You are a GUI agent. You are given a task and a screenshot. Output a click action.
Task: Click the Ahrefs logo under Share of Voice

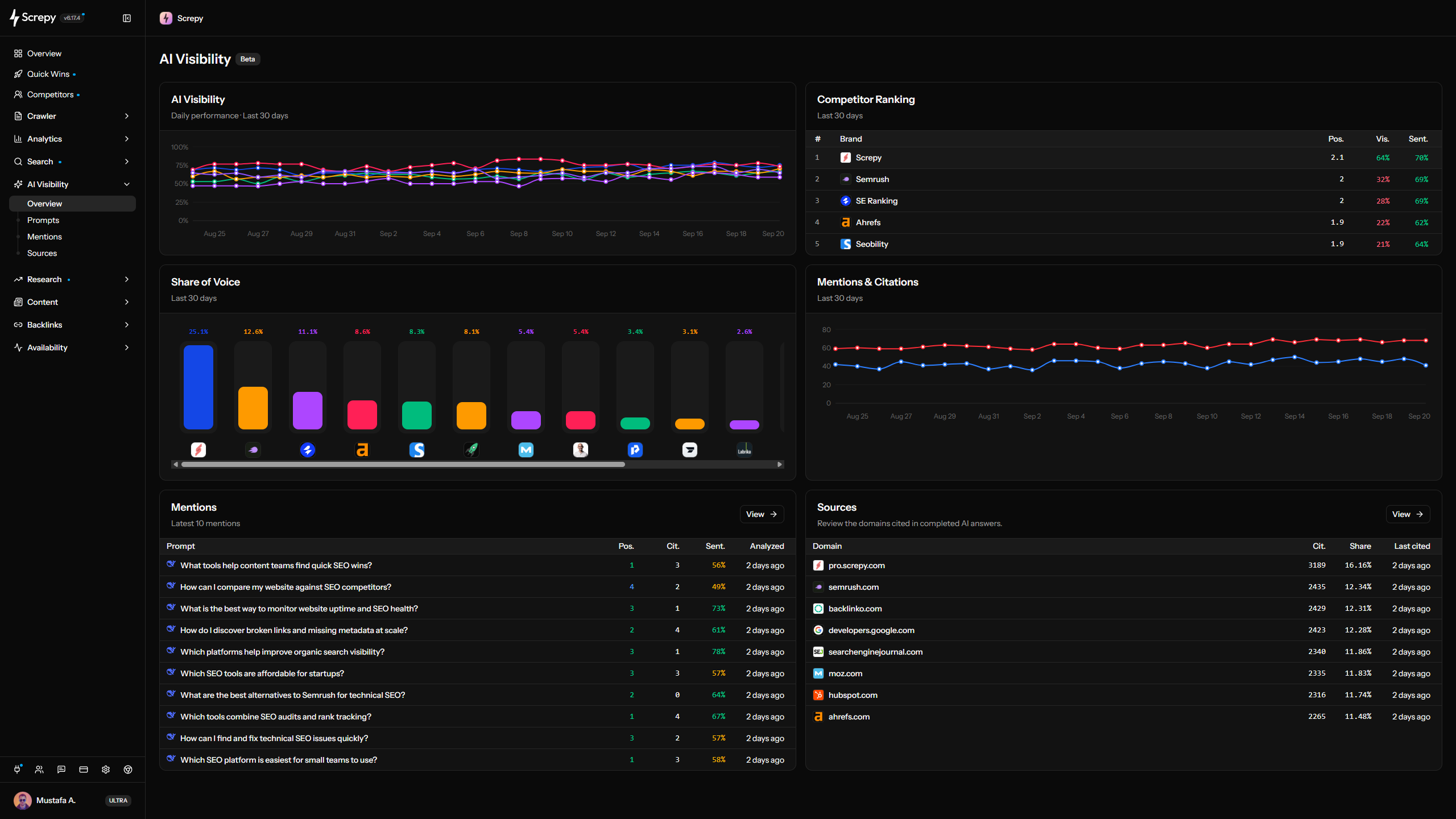click(x=362, y=450)
